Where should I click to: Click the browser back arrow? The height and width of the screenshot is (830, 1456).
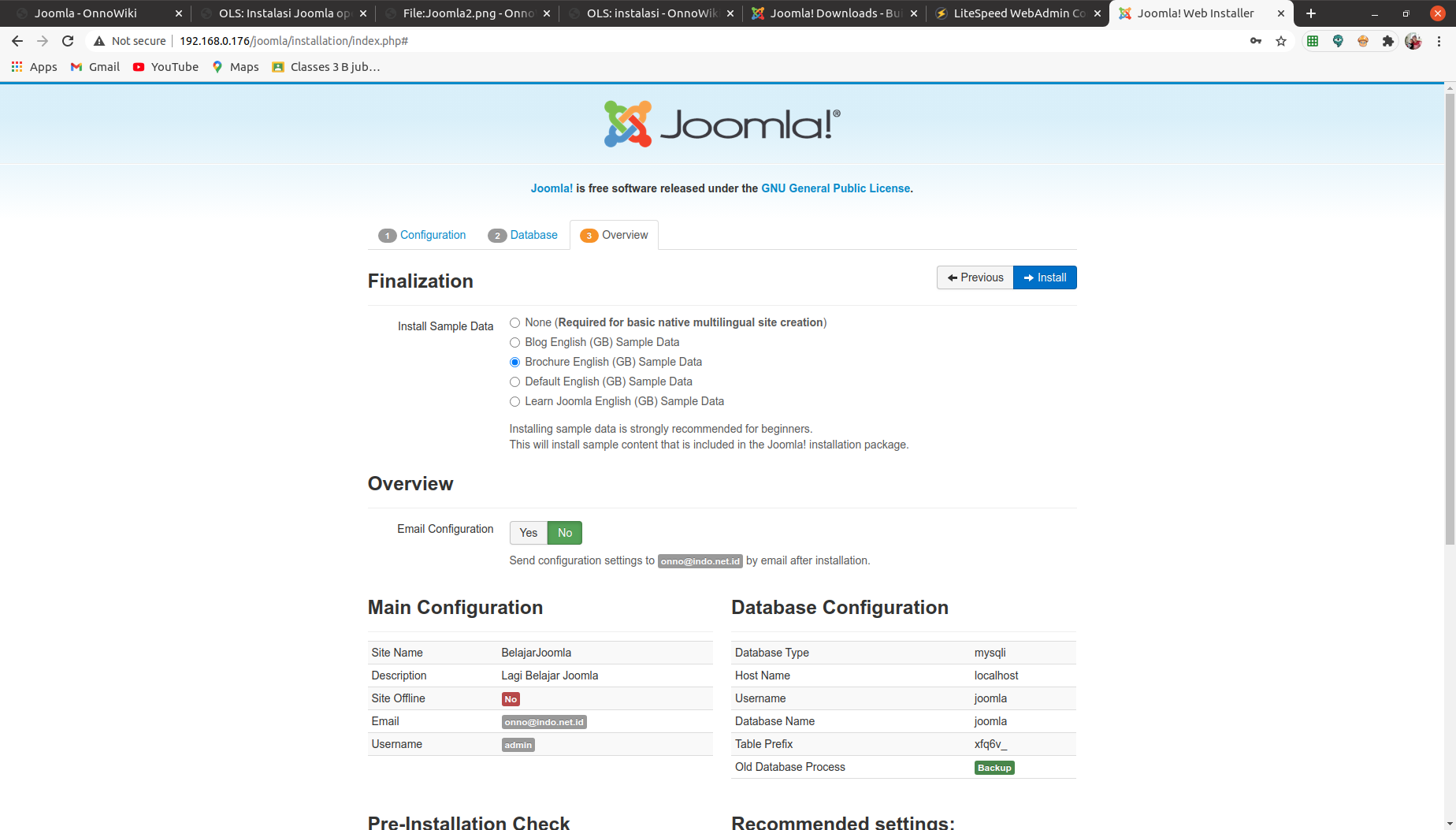[17, 41]
